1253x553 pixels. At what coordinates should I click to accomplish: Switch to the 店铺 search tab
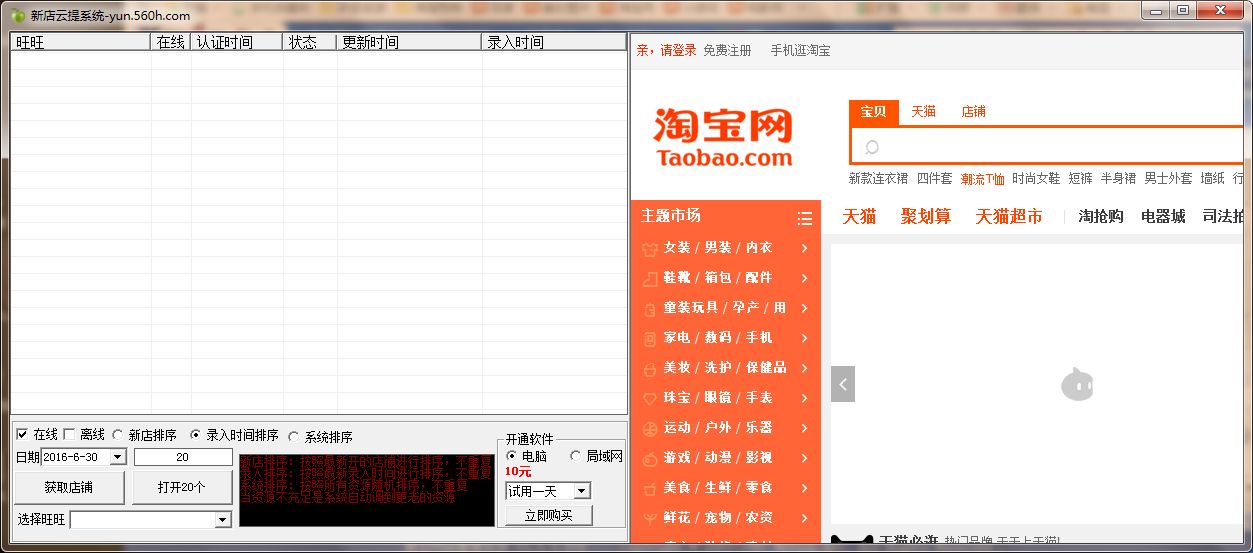click(973, 112)
